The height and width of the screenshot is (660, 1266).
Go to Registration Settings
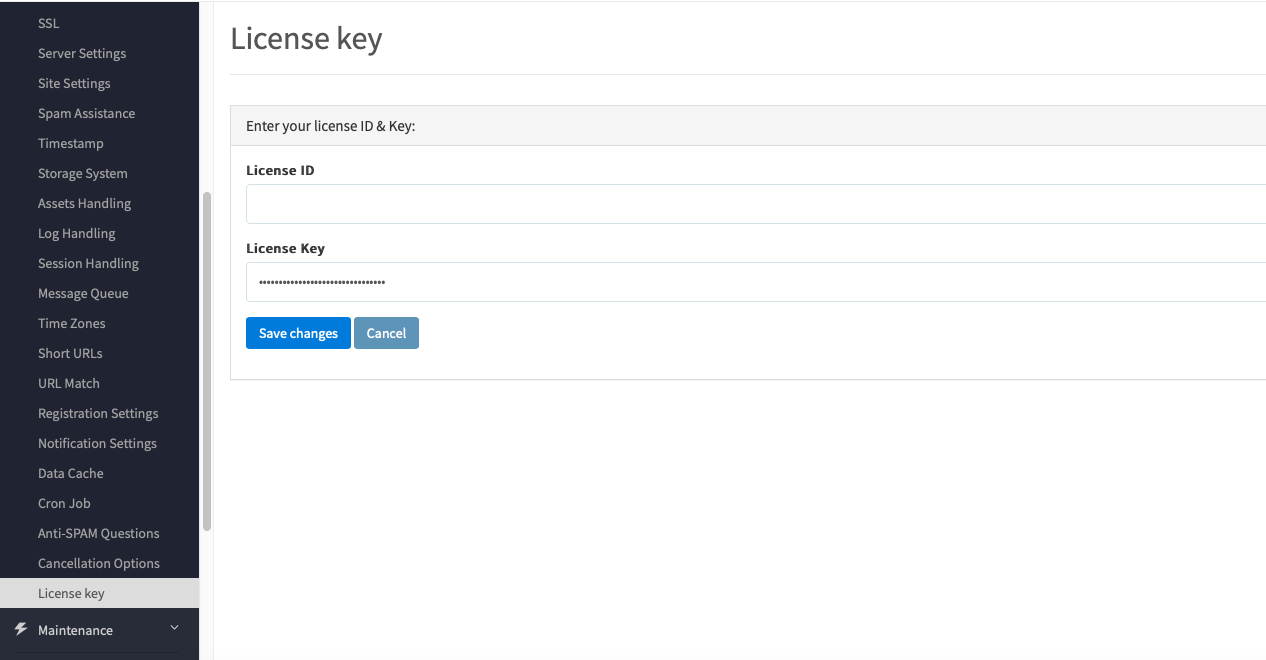click(98, 413)
